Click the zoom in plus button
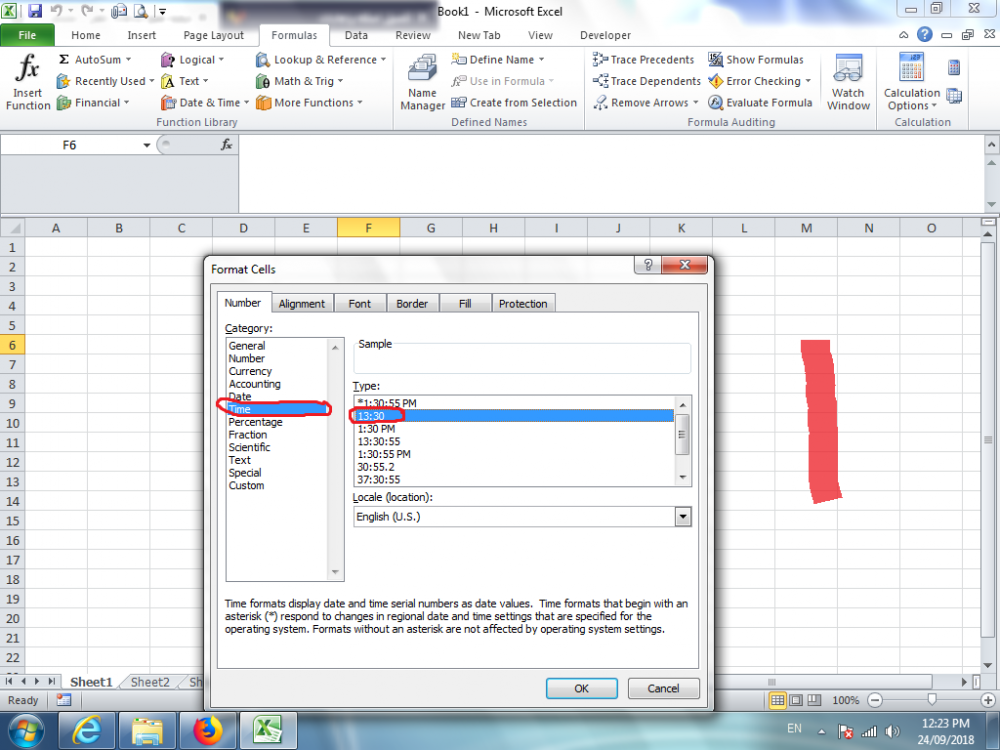 [989, 700]
